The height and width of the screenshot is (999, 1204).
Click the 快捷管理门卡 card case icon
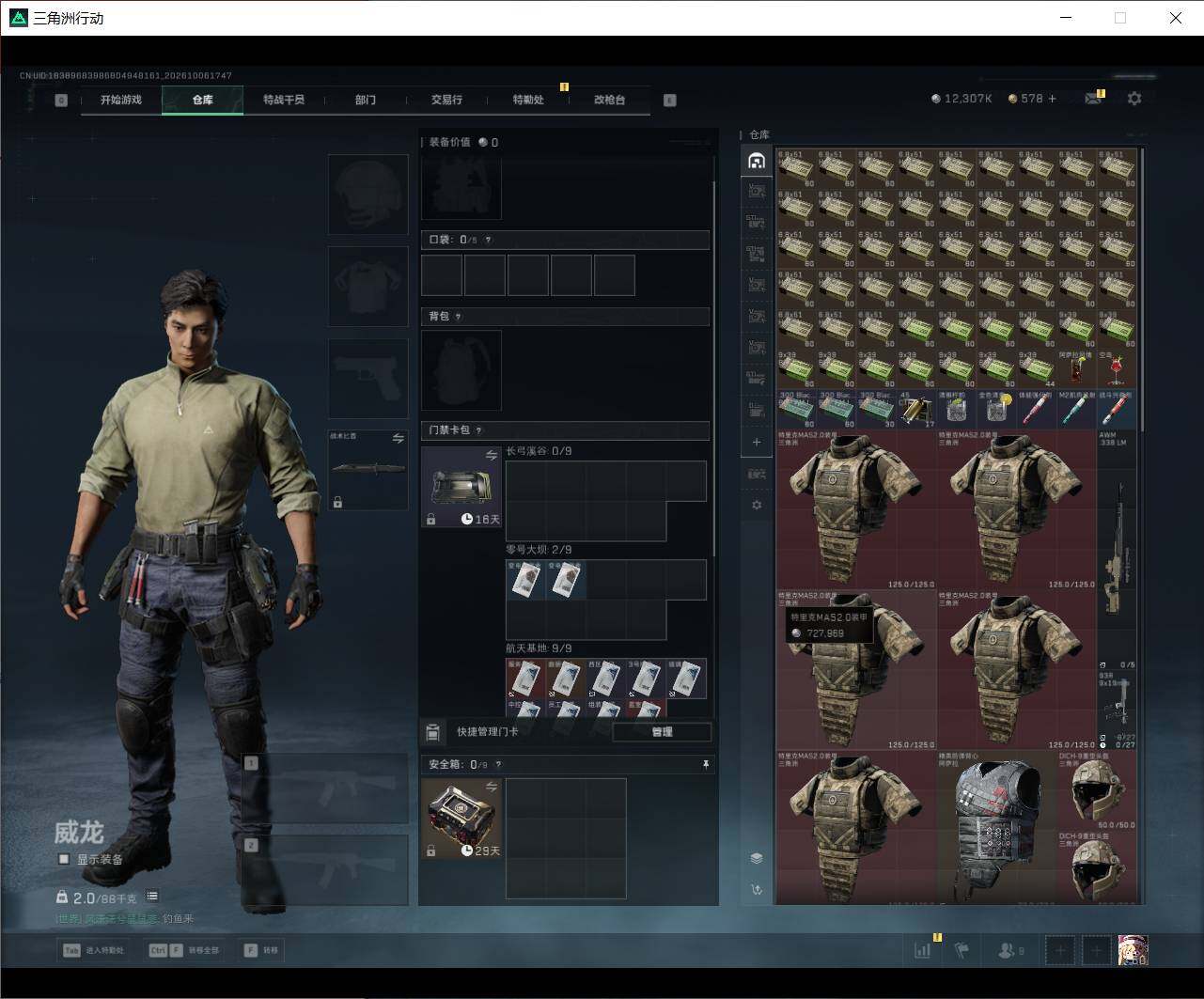click(x=433, y=732)
